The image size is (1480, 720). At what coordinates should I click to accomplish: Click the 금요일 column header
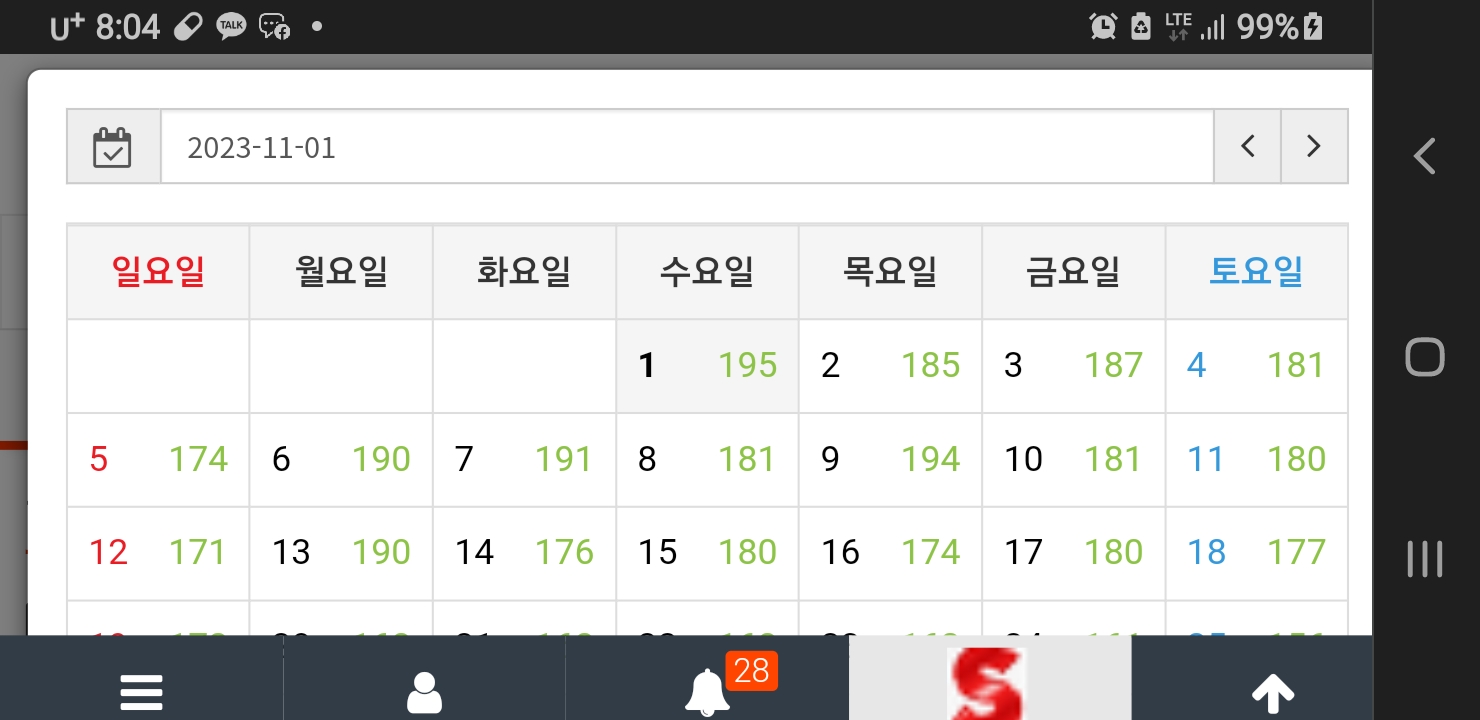pos(1073,272)
